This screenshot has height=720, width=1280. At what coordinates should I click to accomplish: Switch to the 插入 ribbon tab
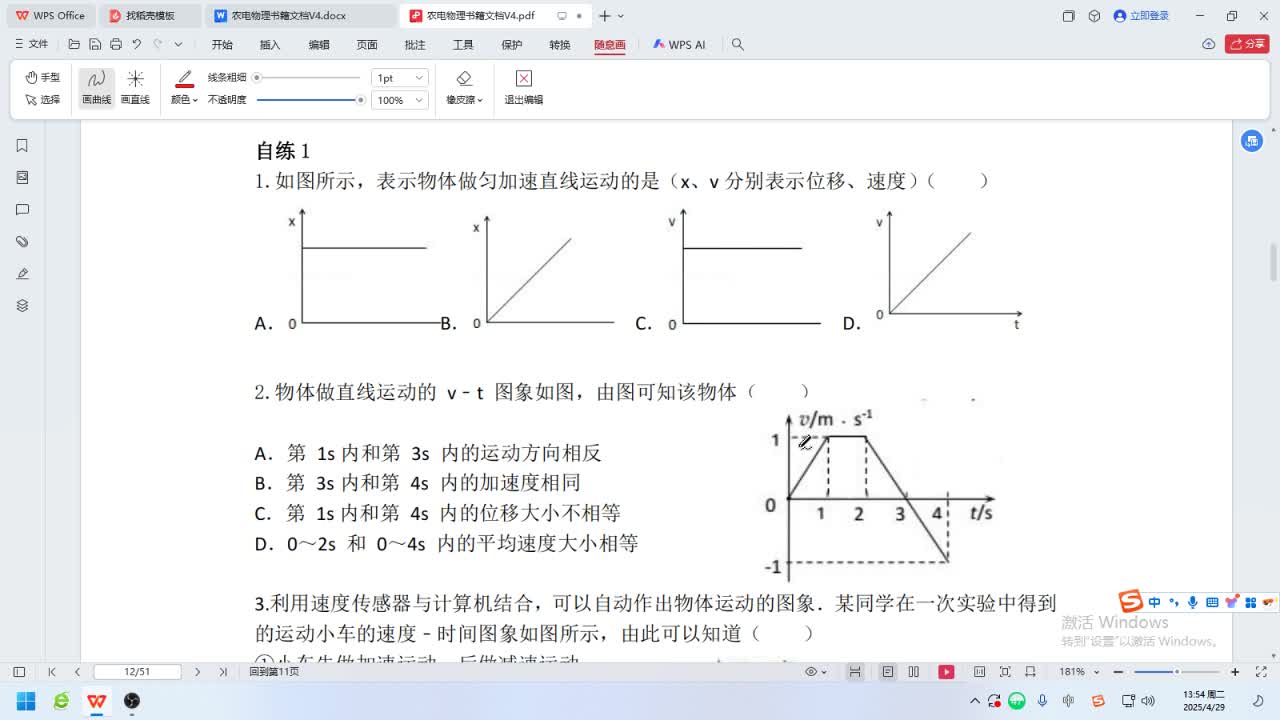click(270, 45)
